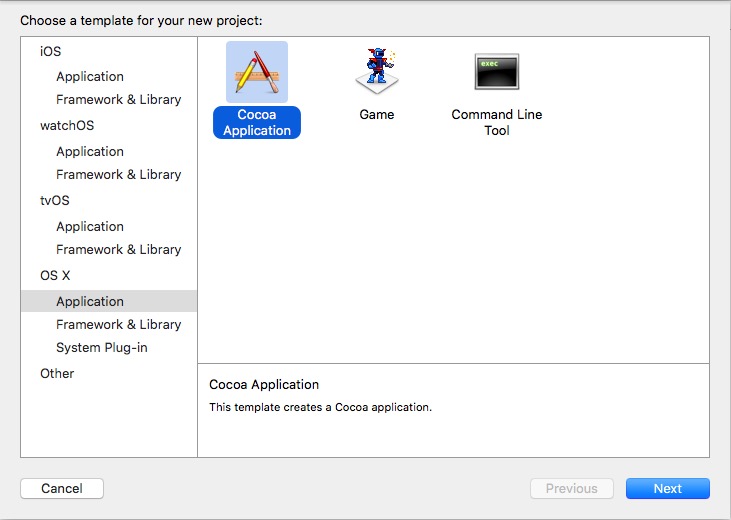Select the Cocoa Application template icon

coord(257,72)
